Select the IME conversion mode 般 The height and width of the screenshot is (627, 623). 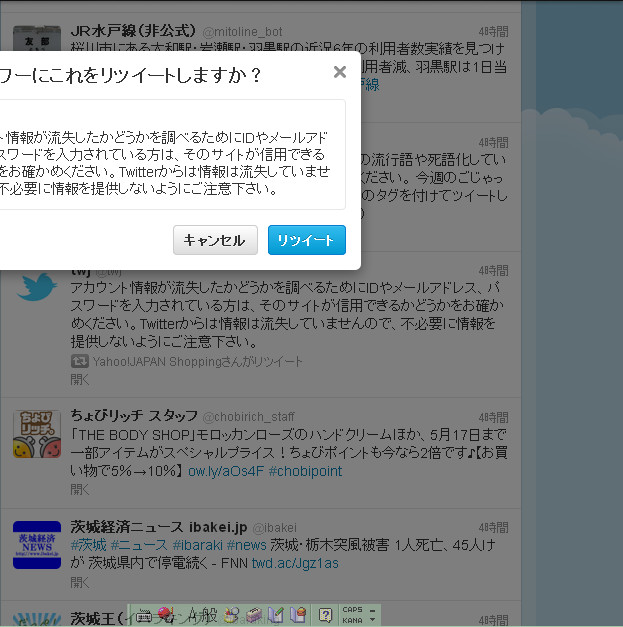[210, 614]
